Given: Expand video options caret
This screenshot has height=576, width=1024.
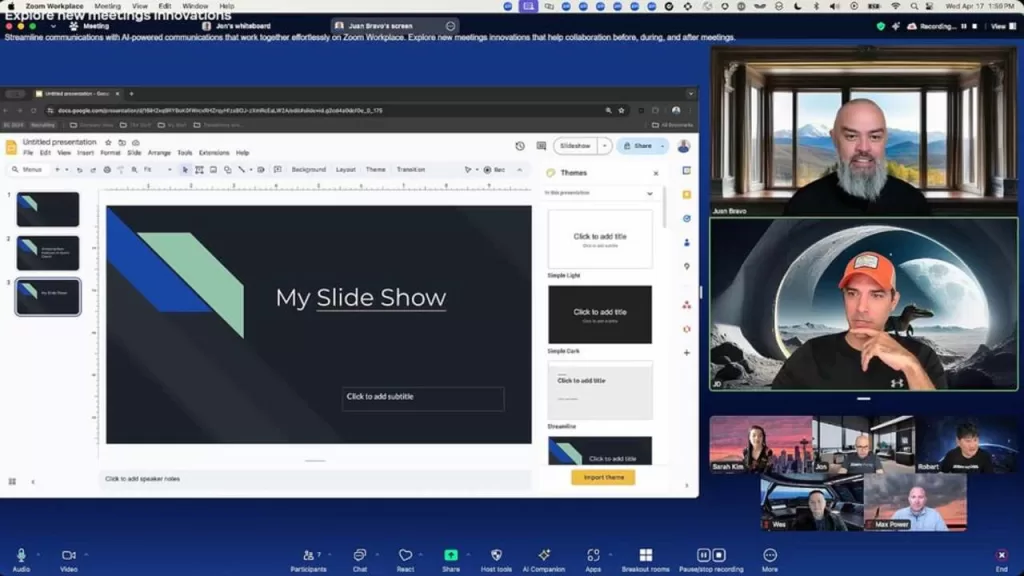Looking at the screenshot, I should (x=86, y=555).
